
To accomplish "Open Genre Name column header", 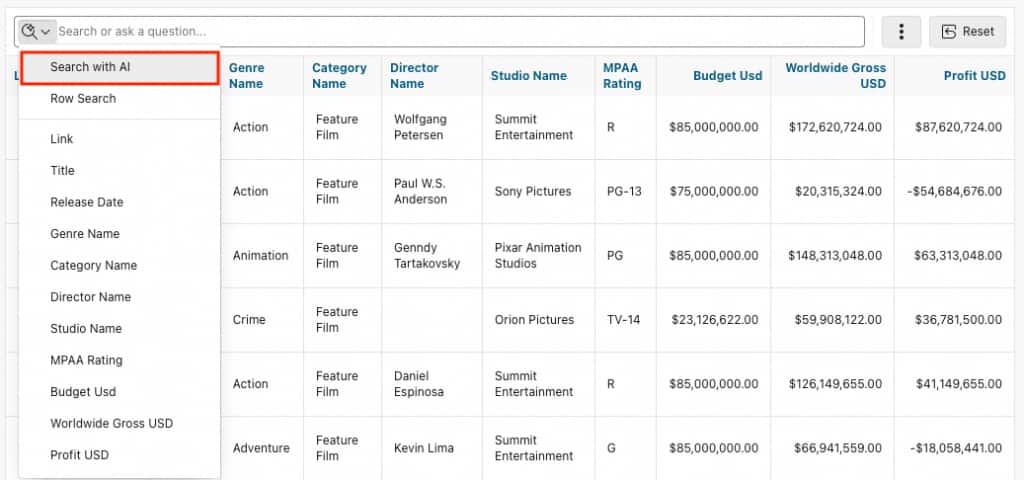I will point(246,76).
